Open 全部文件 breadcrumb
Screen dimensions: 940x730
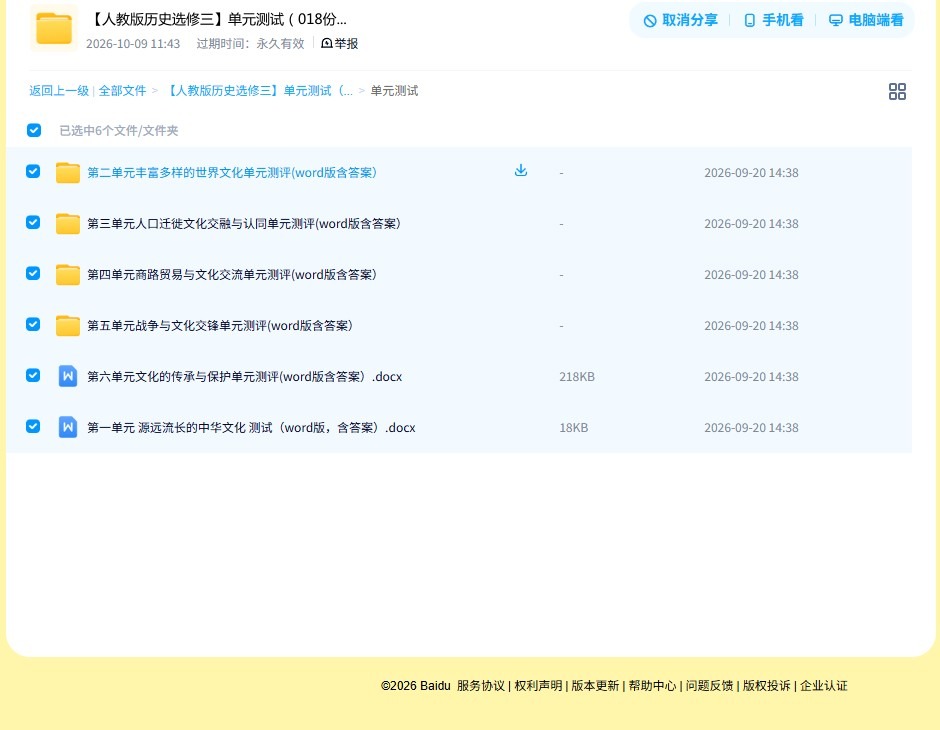point(122,91)
